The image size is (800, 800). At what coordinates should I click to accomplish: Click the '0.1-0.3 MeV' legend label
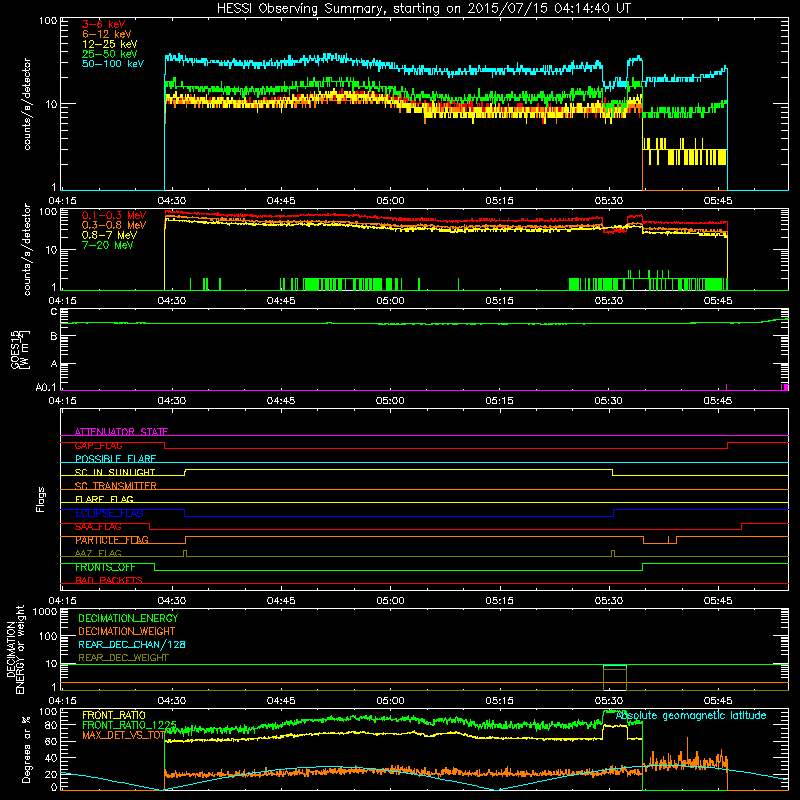click(x=114, y=215)
